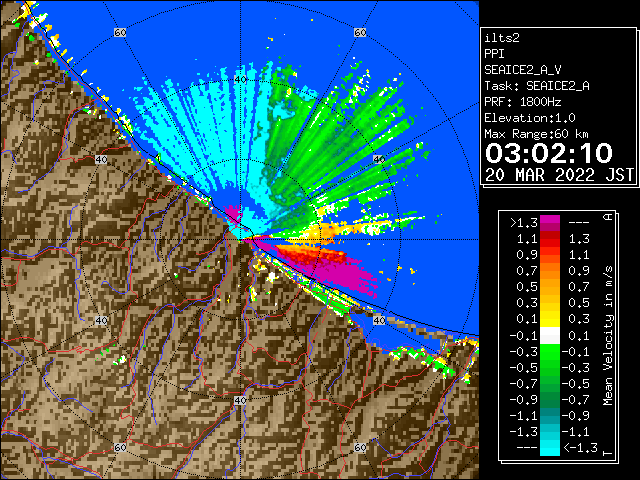640x480 pixels.
Task: Click the "Max Range:60 km" text
Action: 536,134
